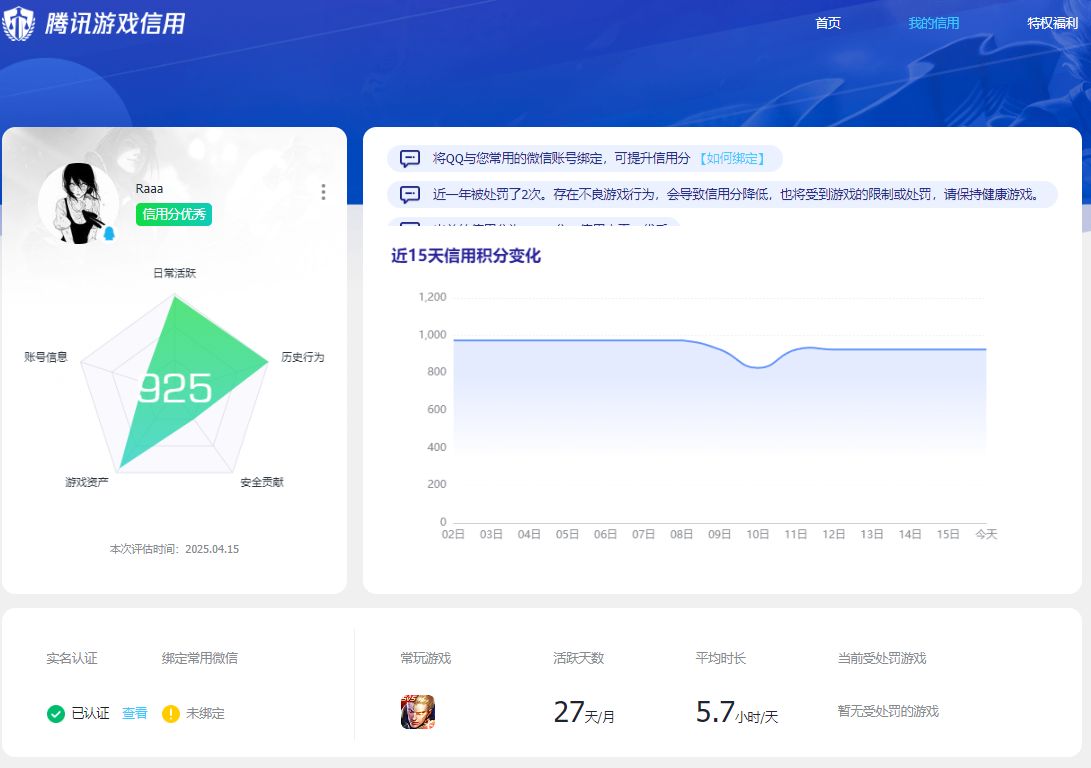The height and width of the screenshot is (768, 1091).
Task: Click the 活跃天数 label
Action: (578, 658)
